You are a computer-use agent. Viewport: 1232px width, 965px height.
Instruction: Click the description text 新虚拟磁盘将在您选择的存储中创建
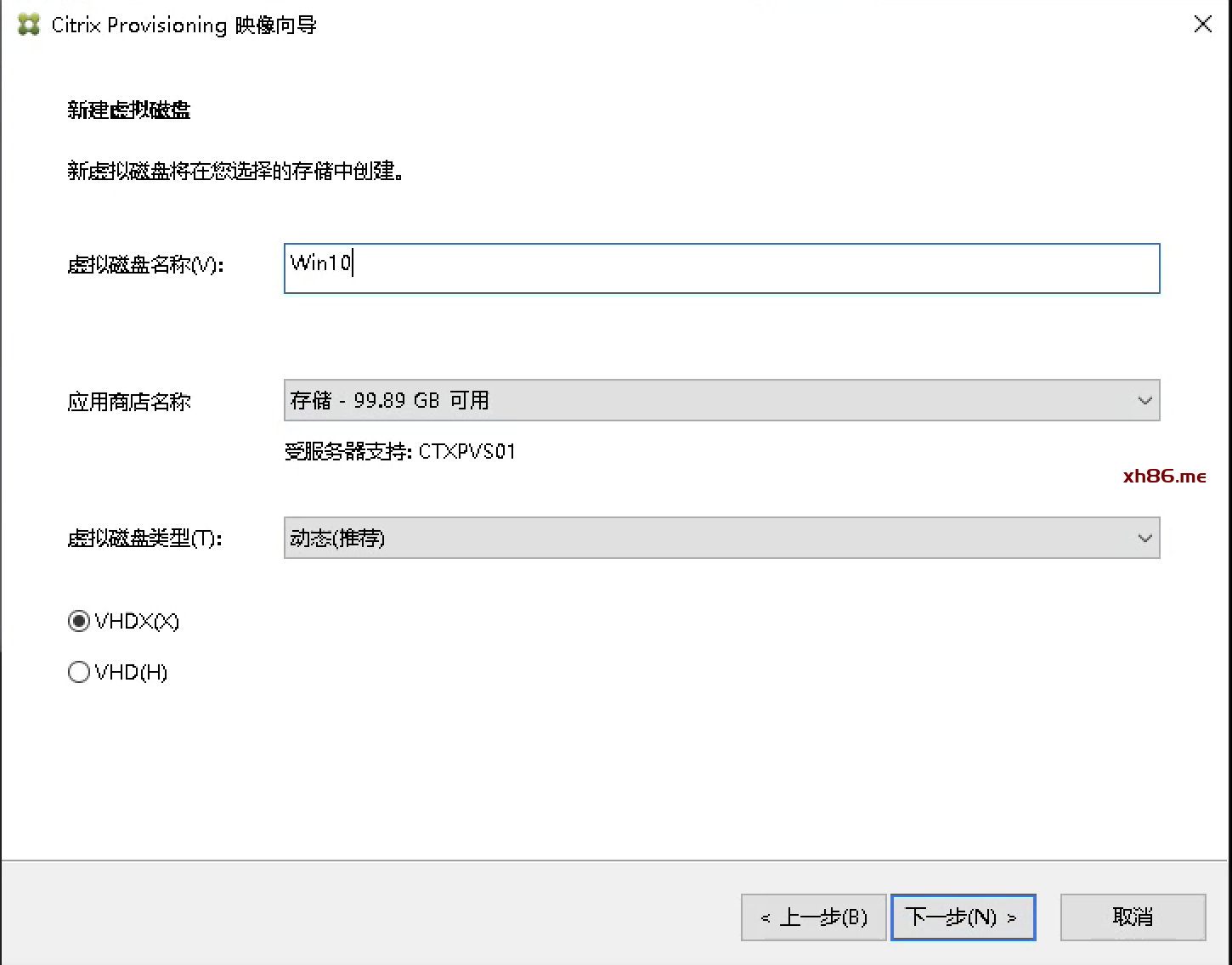(x=235, y=172)
